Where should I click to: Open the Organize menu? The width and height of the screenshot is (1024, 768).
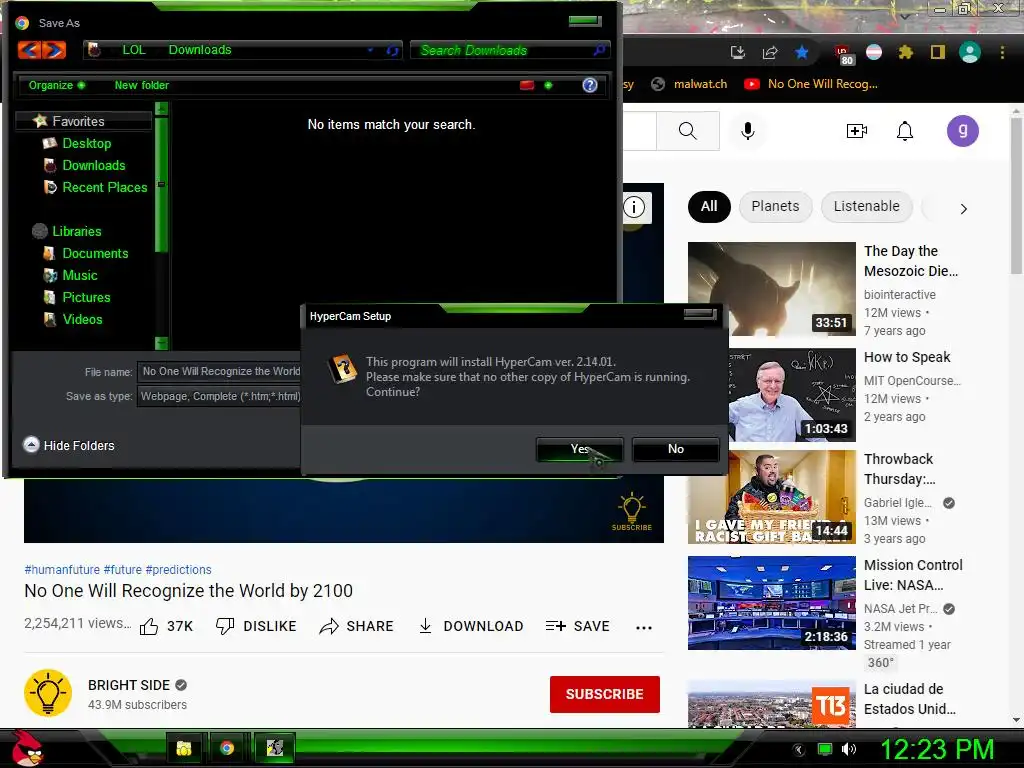pyautogui.click(x=56, y=85)
